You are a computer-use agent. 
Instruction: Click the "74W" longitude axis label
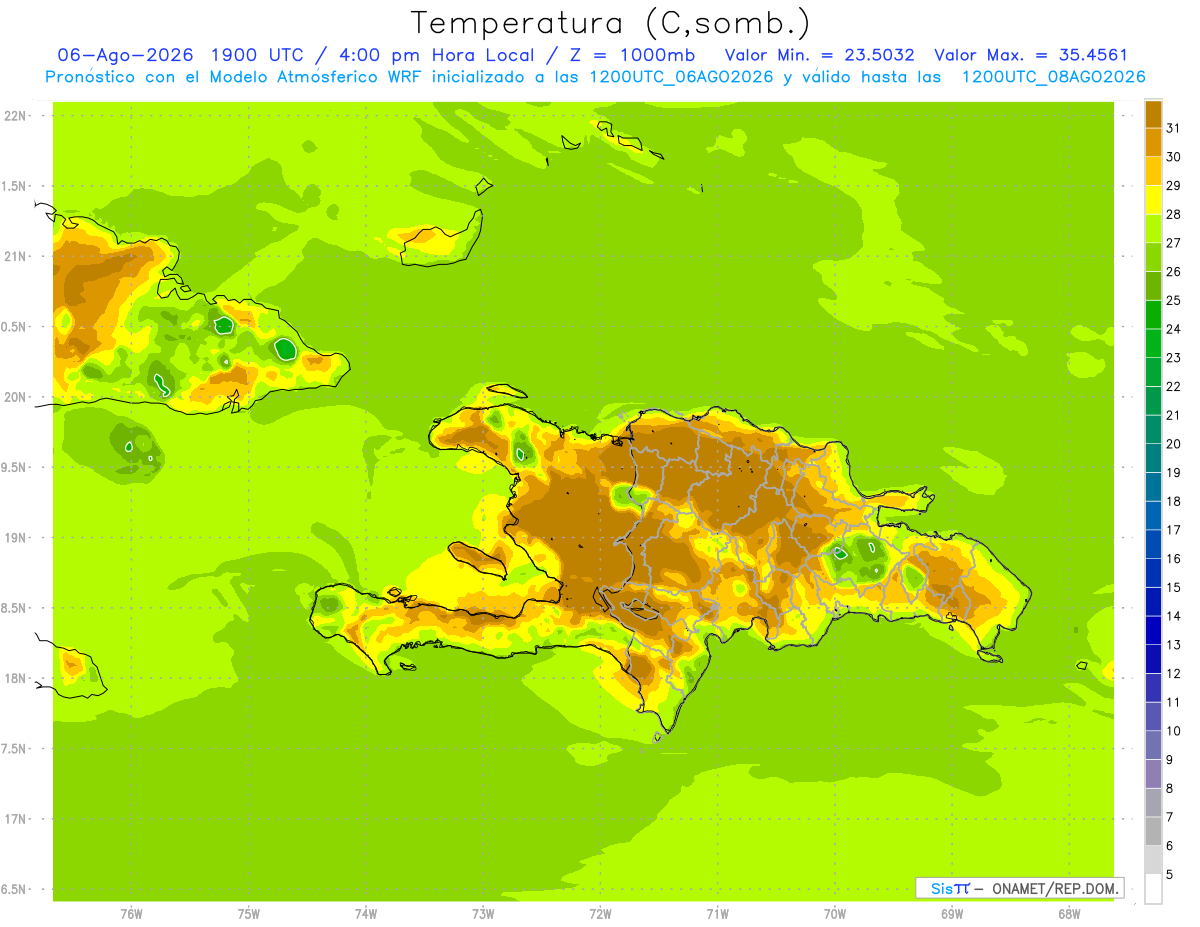click(x=365, y=914)
